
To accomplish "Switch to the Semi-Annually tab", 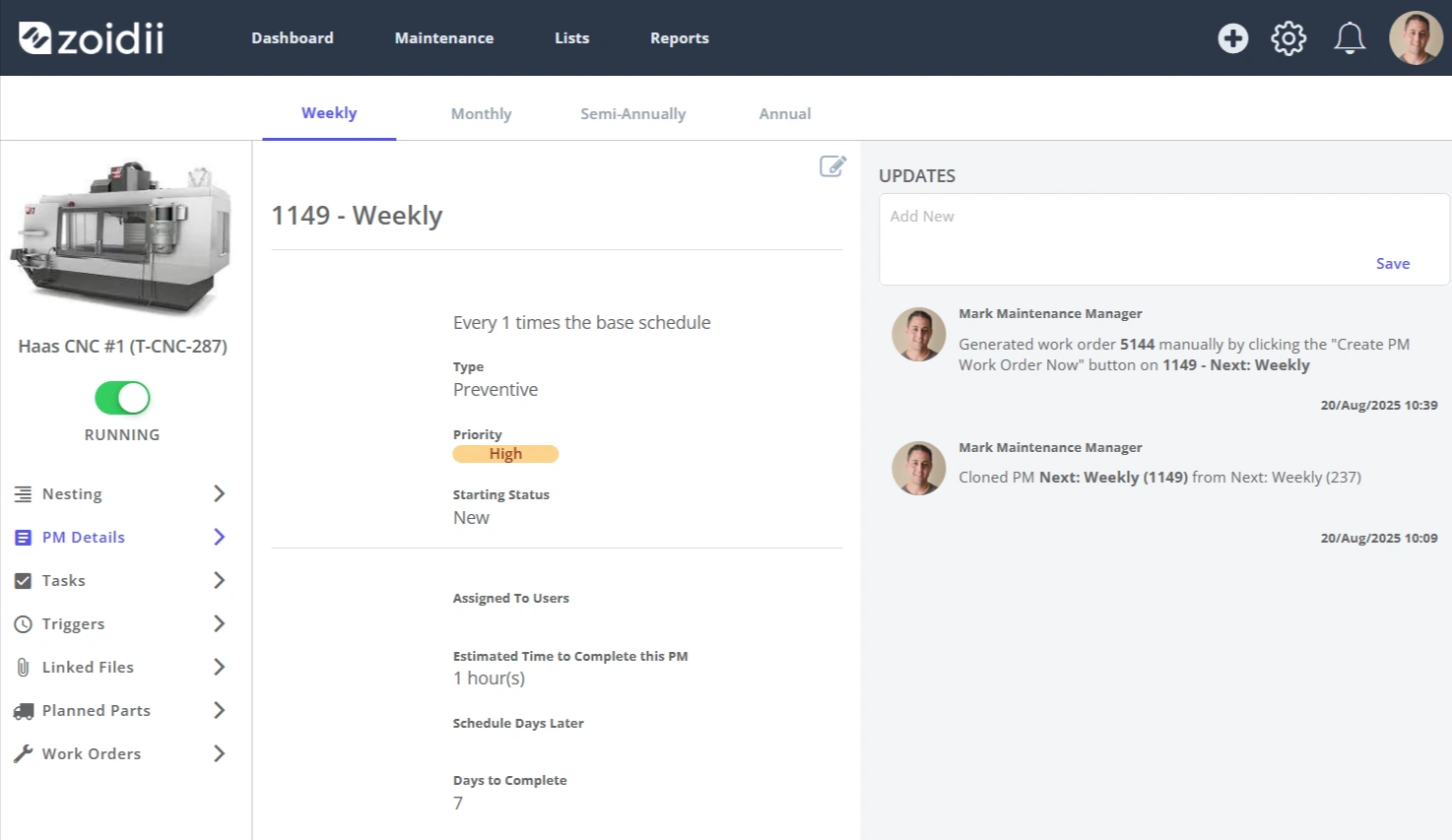I will 632,114.
